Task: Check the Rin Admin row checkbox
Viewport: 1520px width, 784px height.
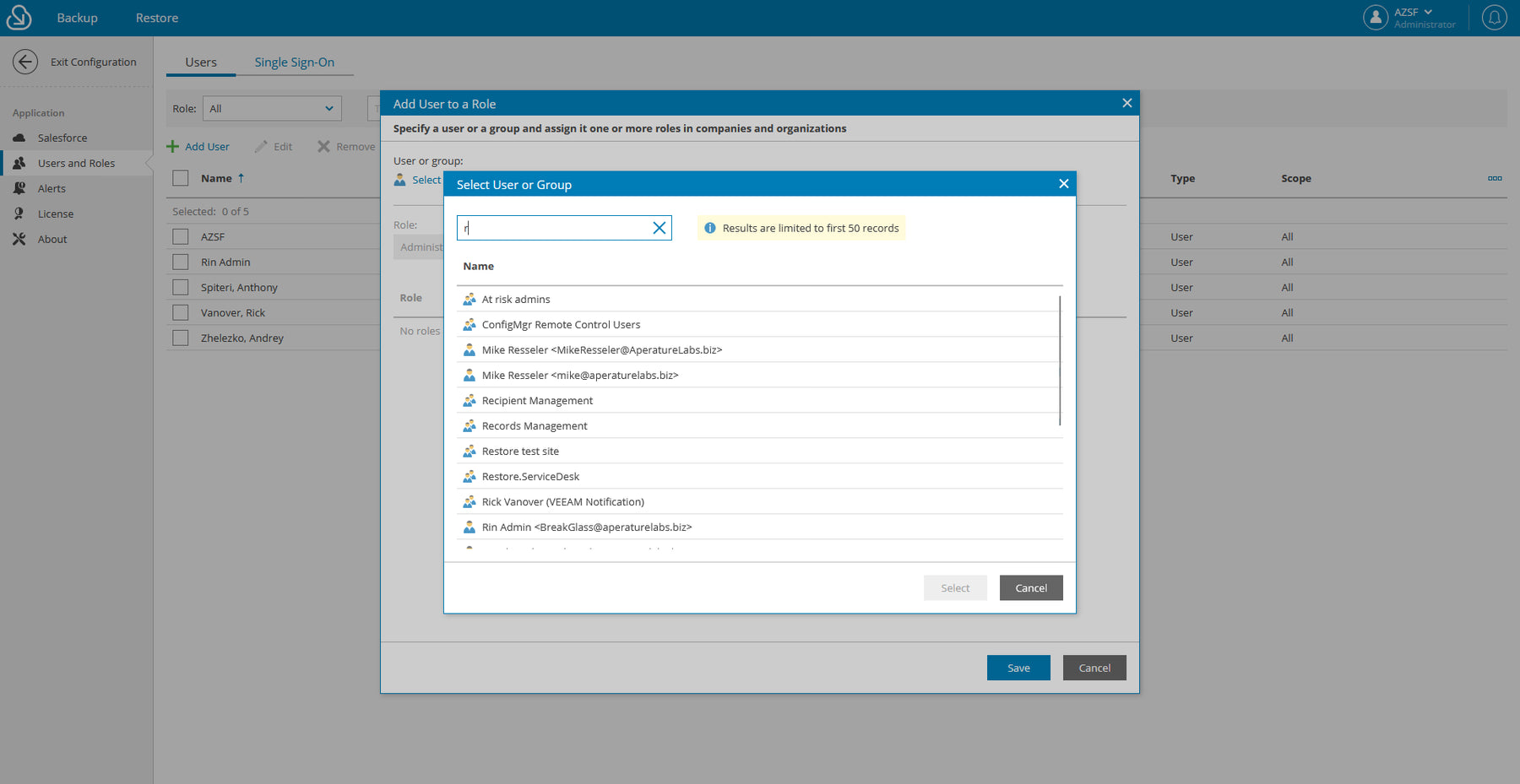Action: (x=181, y=262)
